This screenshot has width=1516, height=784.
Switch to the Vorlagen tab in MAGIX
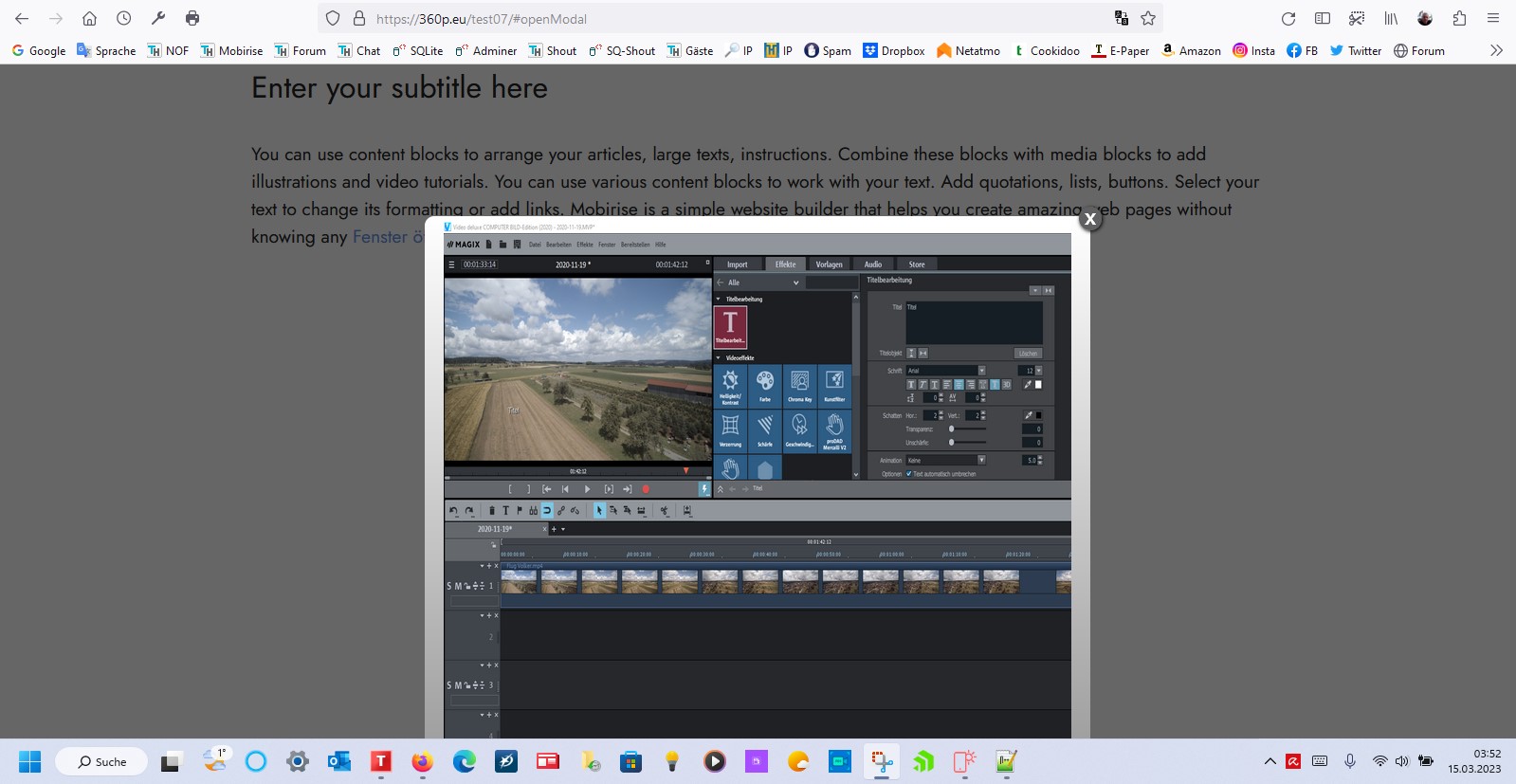(x=829, y=264)
